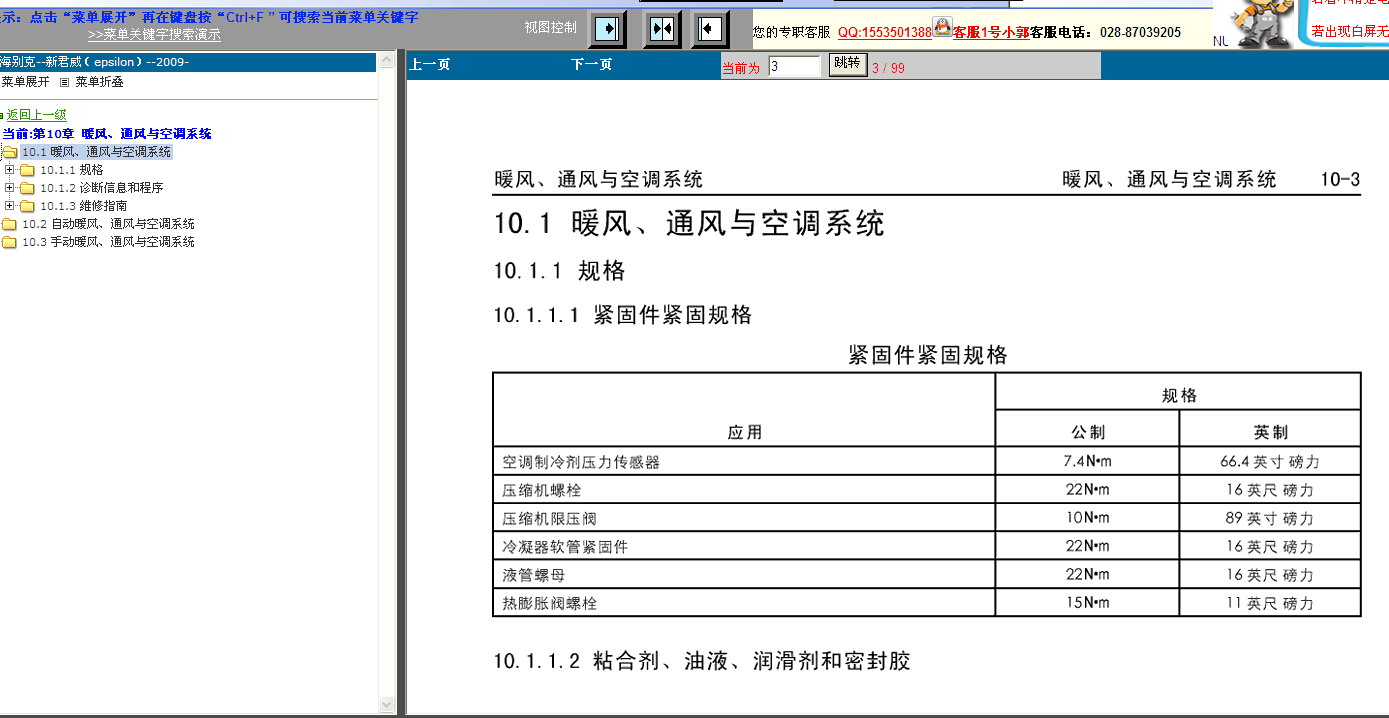Click the 返回上一级 back link

click(36, 115)
